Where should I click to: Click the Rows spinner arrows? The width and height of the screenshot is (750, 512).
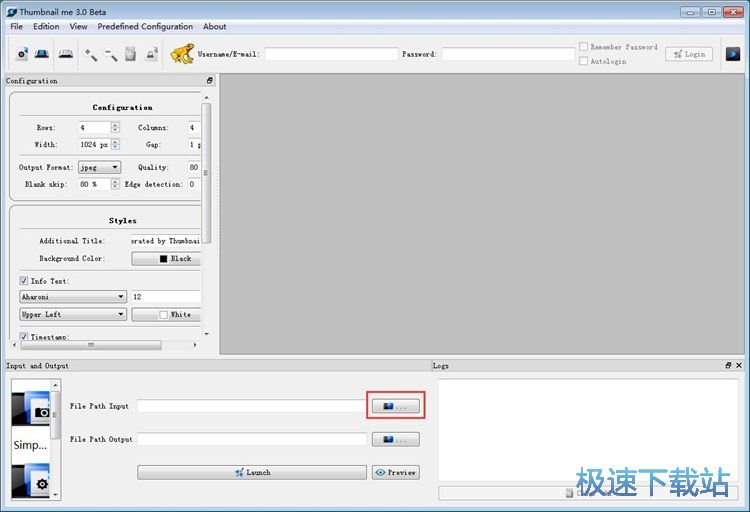click(x=115, y=127)
